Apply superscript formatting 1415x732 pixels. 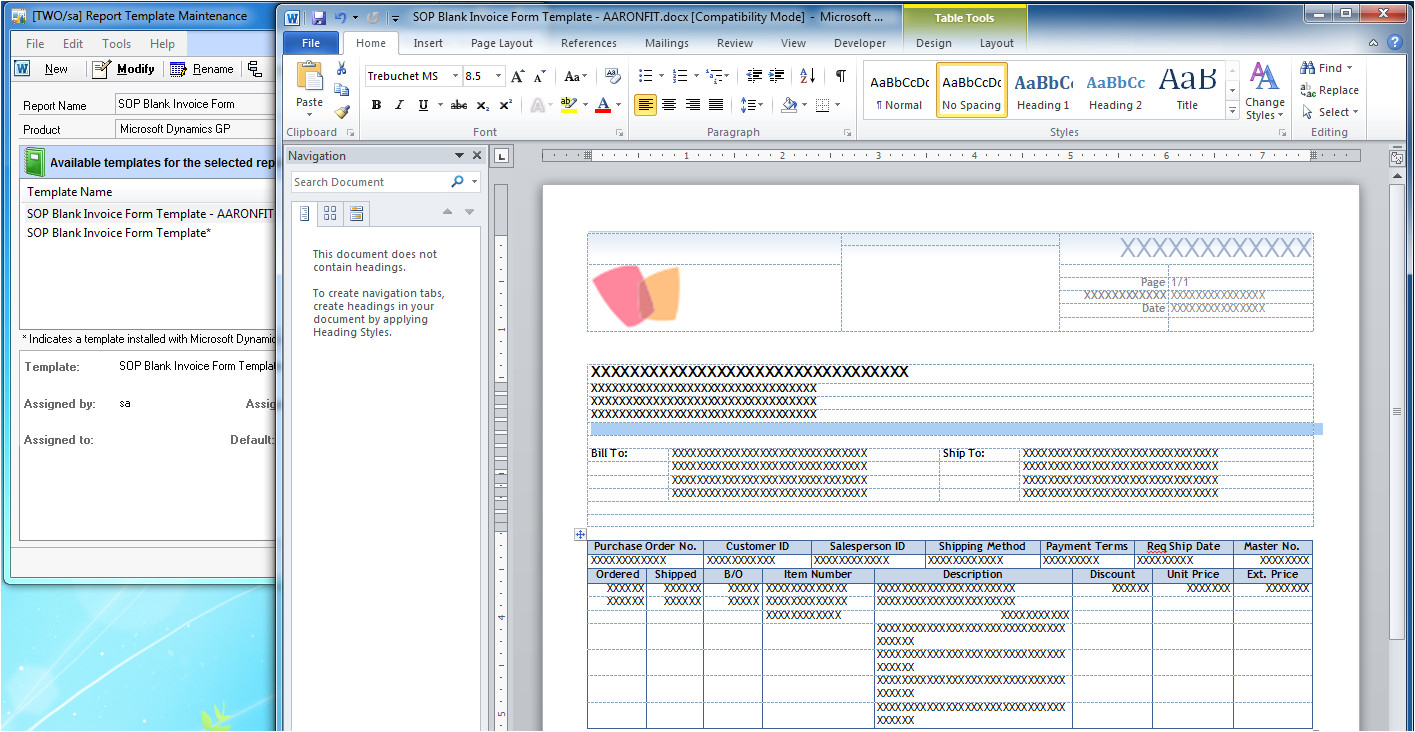click(x=506, y=105)
